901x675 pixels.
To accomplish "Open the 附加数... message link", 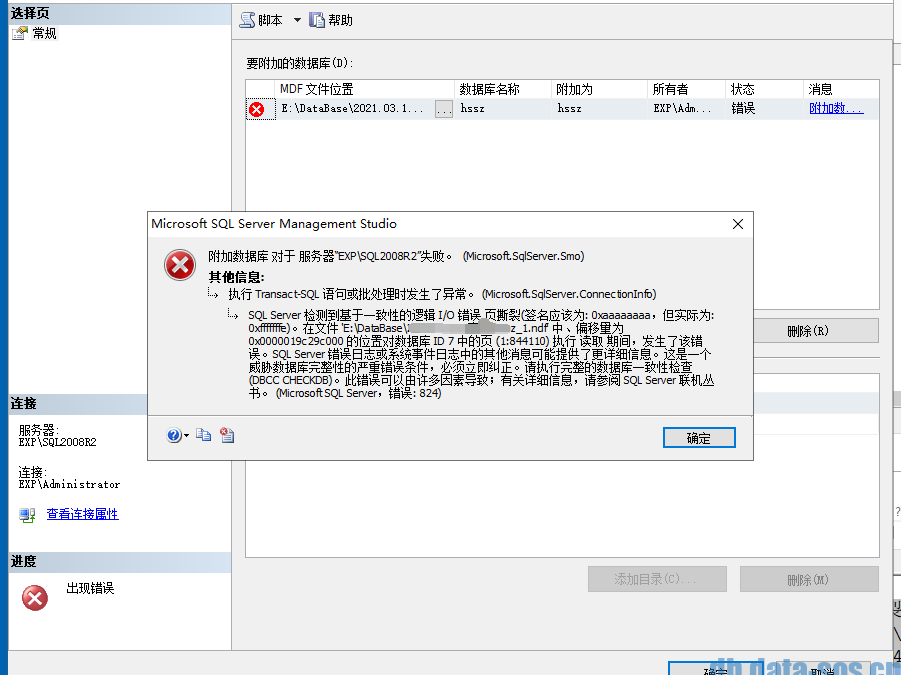I will pos(836,108).
